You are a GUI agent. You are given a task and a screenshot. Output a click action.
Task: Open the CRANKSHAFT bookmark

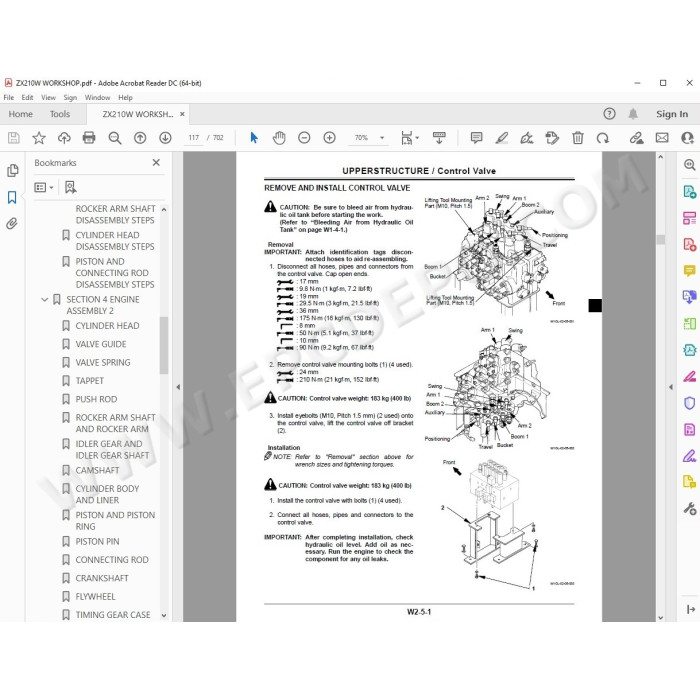click(x=102, y=578)
